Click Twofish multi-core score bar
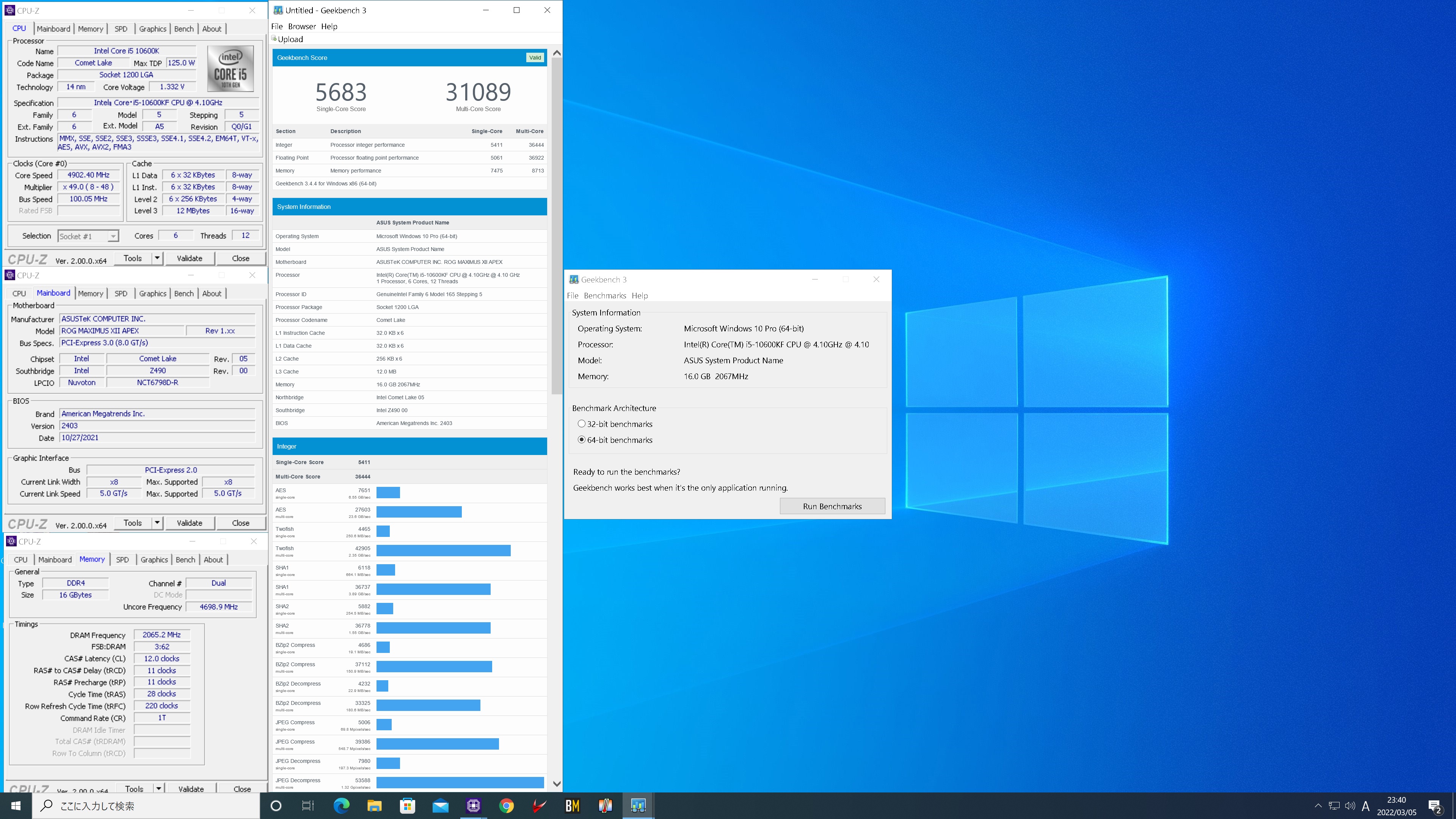This screenshot has width=1456, height=819. click(443, 550)
